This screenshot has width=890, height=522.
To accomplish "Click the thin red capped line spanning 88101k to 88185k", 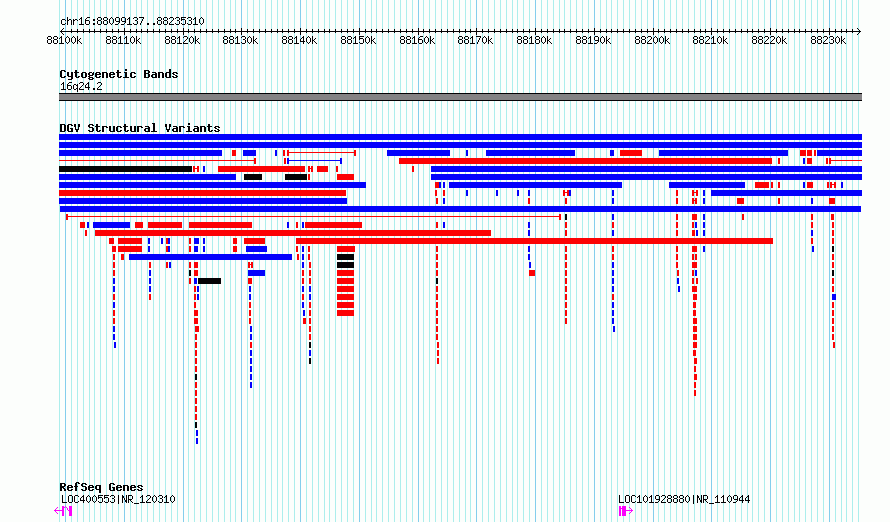I will click(313, 217).
